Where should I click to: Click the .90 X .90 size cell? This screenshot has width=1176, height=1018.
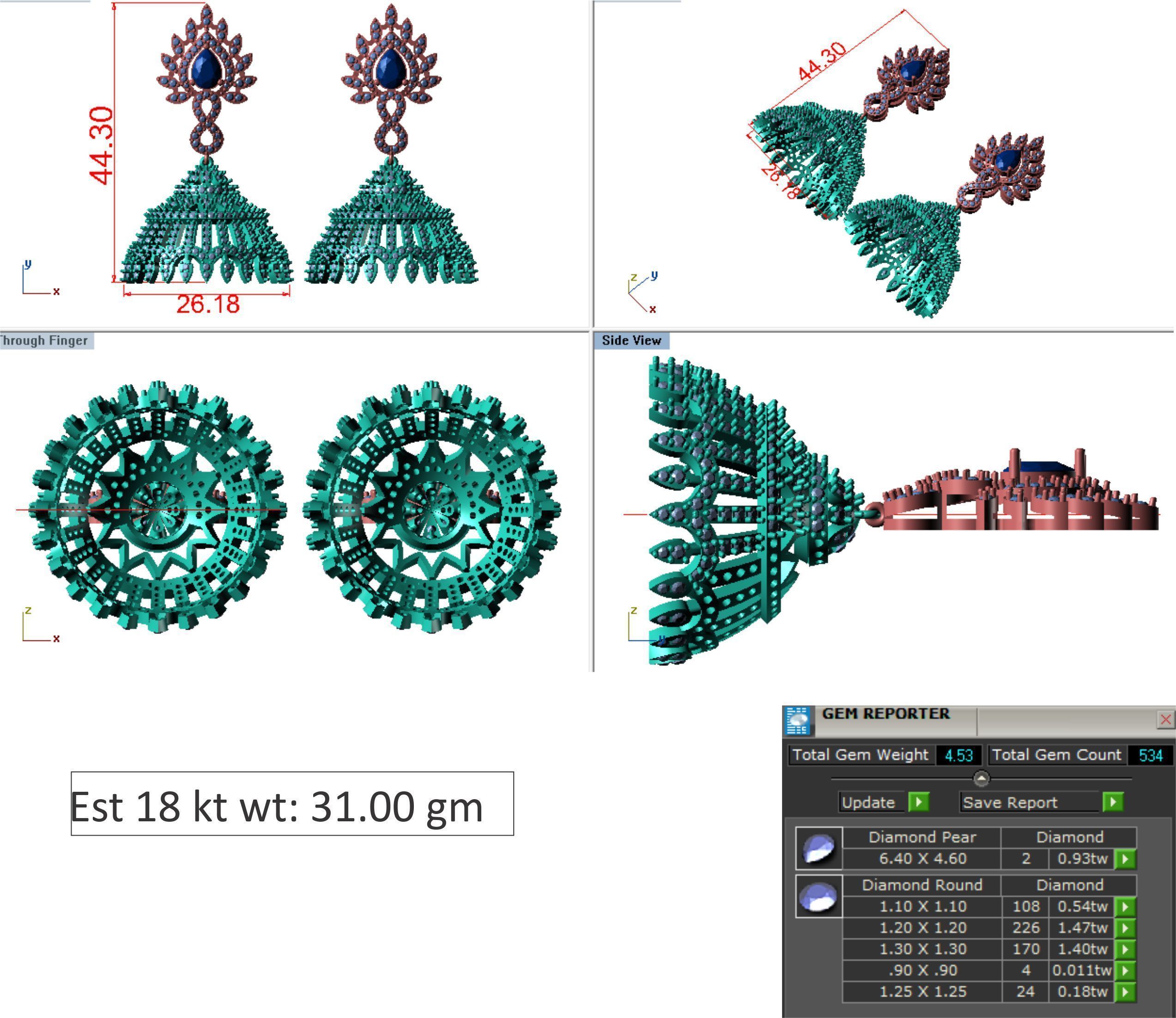click(922, 971)
